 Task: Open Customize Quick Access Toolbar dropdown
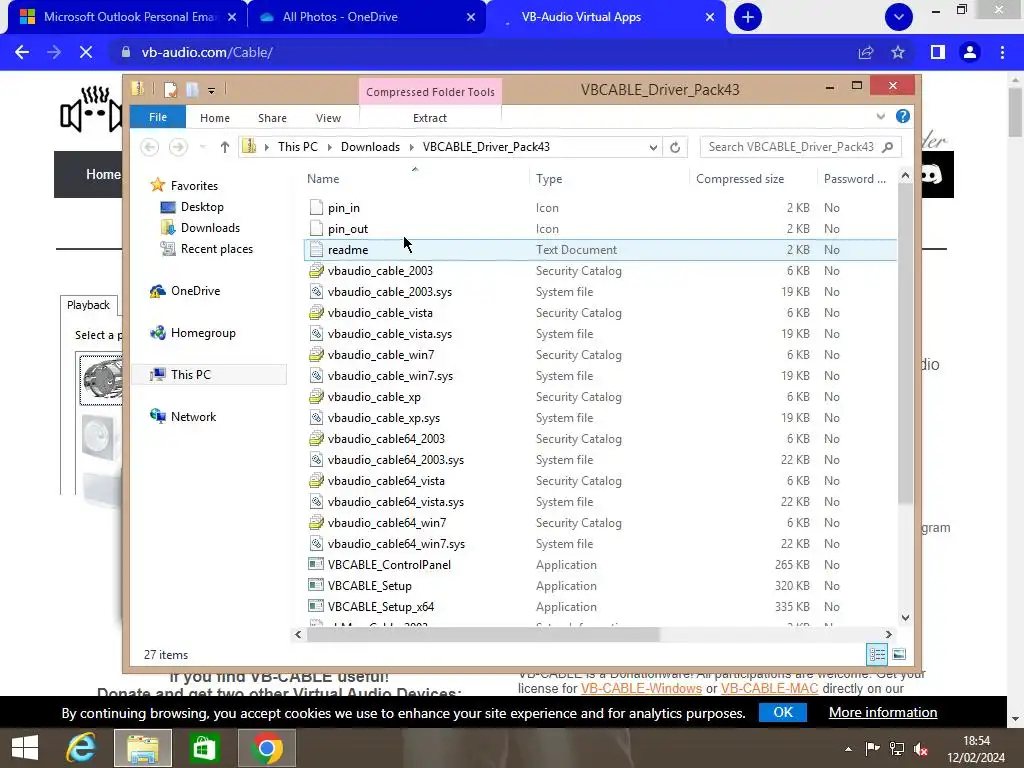211,90
